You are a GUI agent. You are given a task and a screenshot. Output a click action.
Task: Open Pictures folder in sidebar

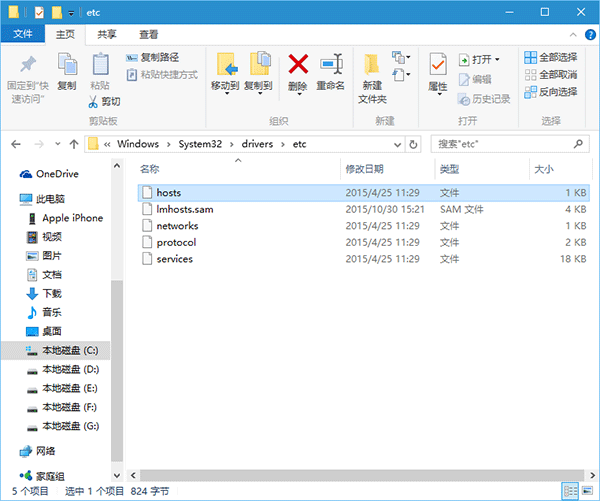pos(44,256)
